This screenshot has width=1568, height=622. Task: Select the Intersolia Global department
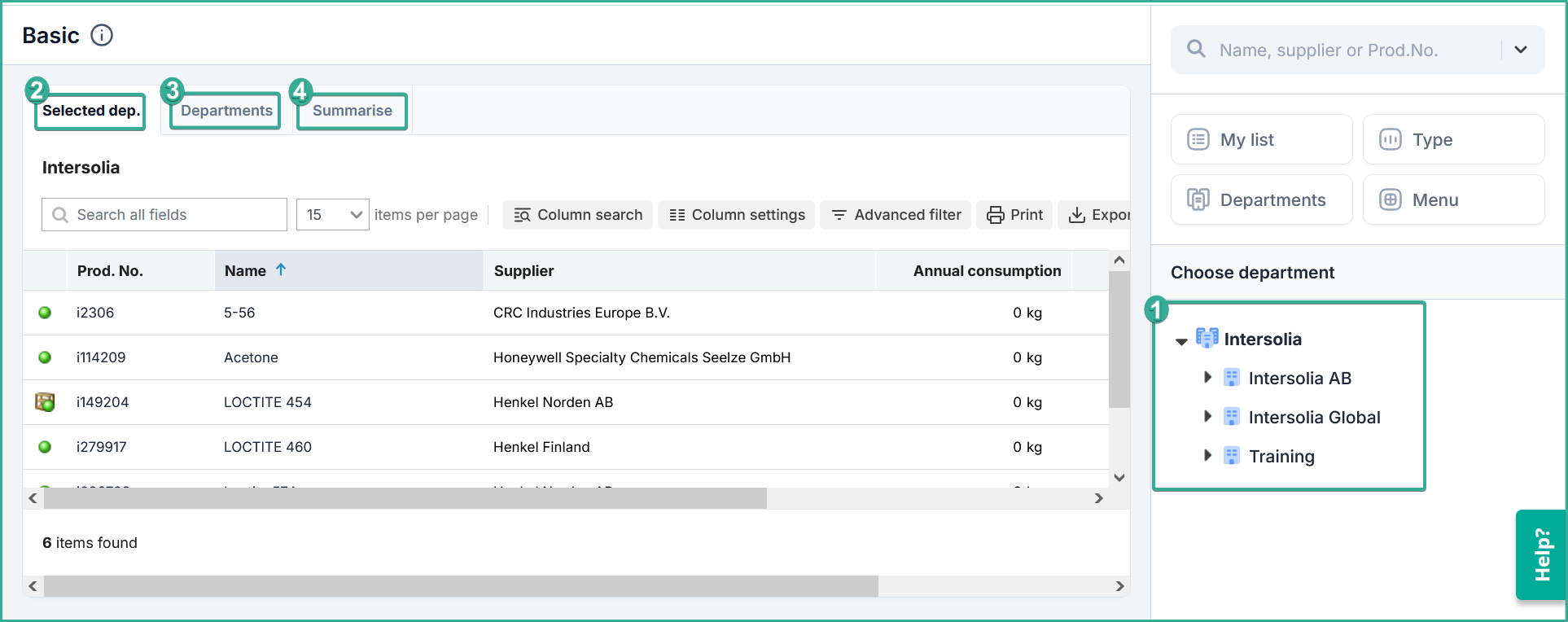[1315, 418]
